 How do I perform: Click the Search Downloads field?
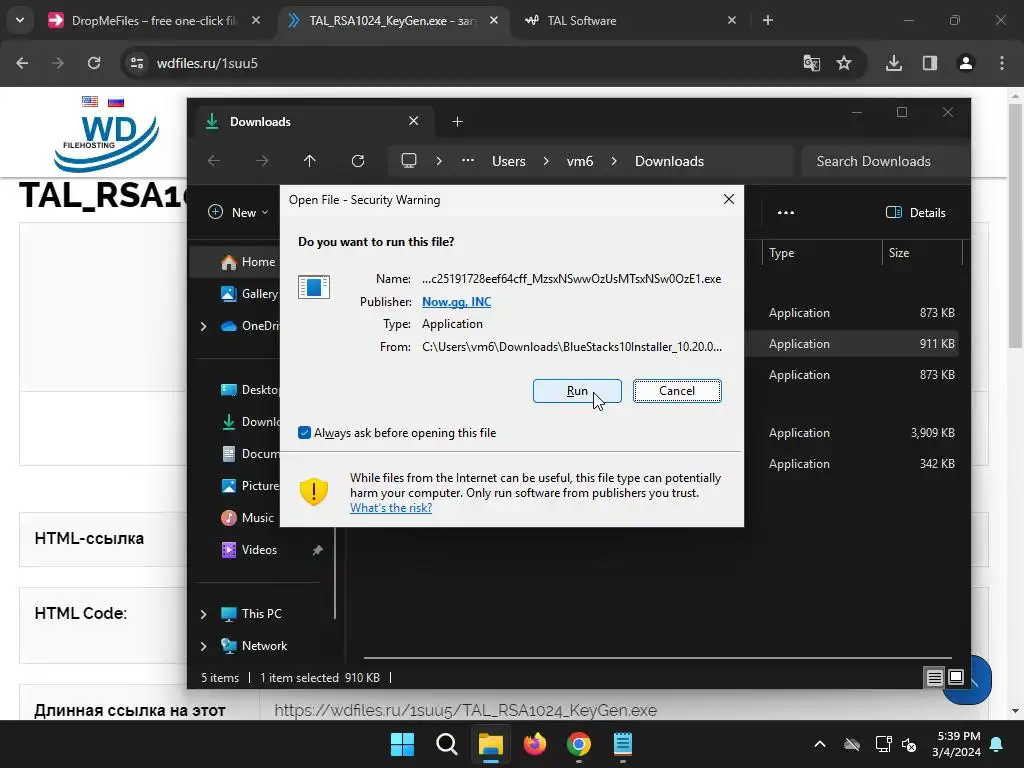pyautogui.click(x=885, y=161)
